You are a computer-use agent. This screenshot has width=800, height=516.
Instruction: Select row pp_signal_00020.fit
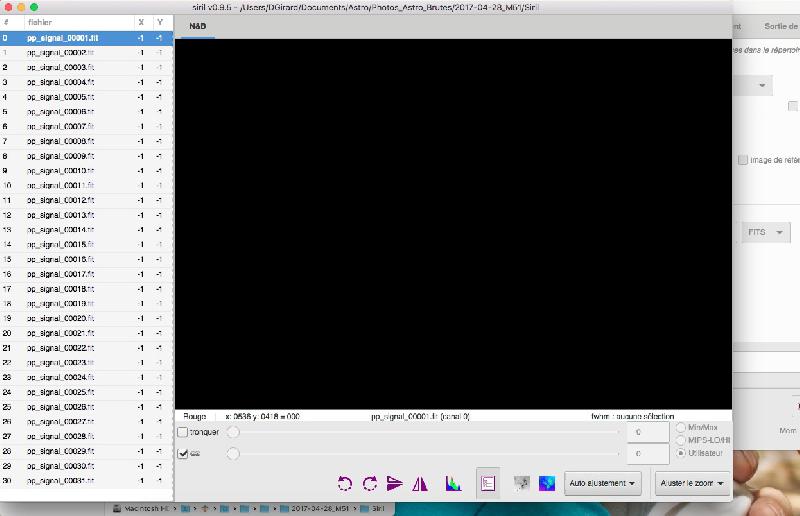pyautogui.click(x=86, y=318)
